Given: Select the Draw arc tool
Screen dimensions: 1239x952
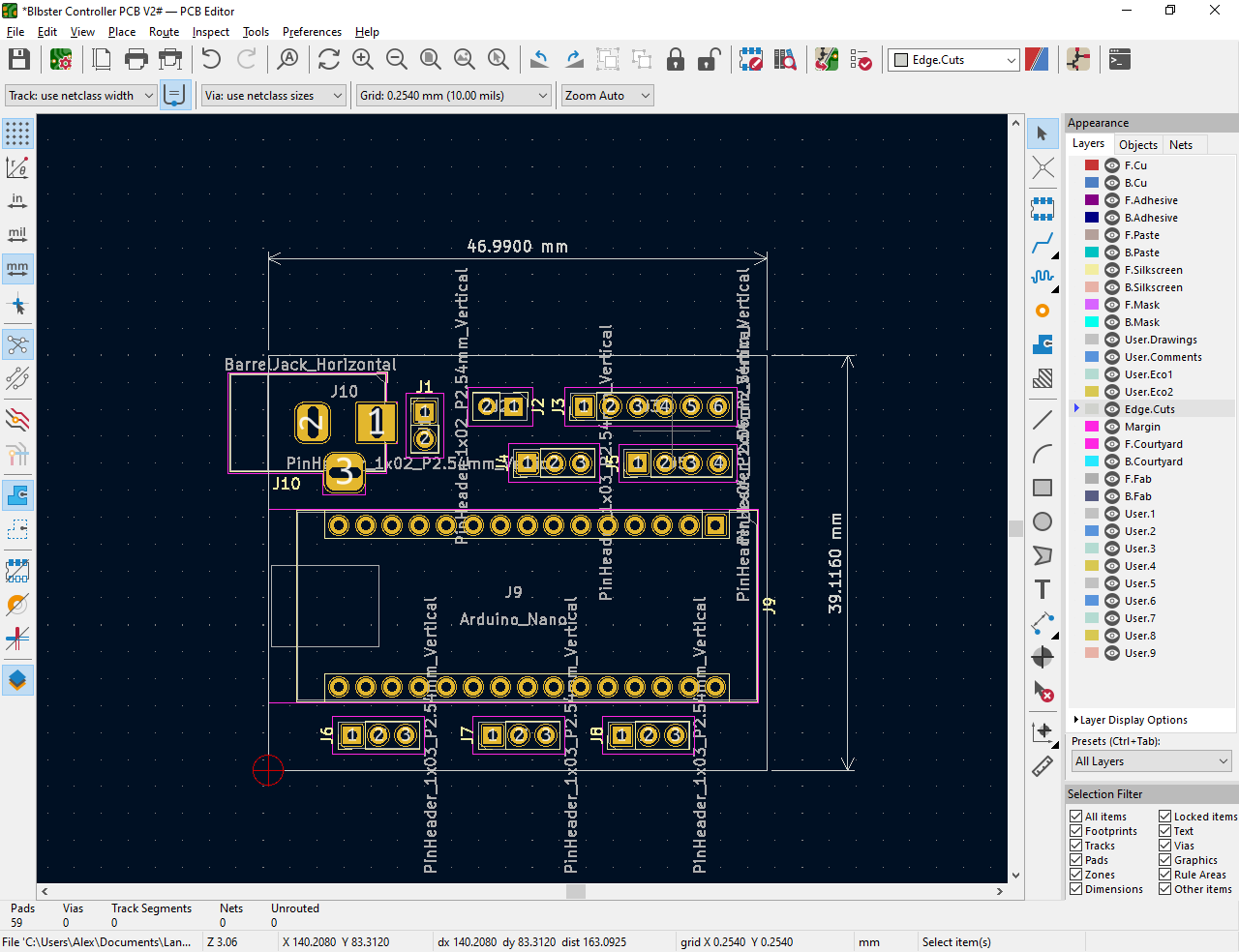Looking at the screenshot, I should (1043, 454).
